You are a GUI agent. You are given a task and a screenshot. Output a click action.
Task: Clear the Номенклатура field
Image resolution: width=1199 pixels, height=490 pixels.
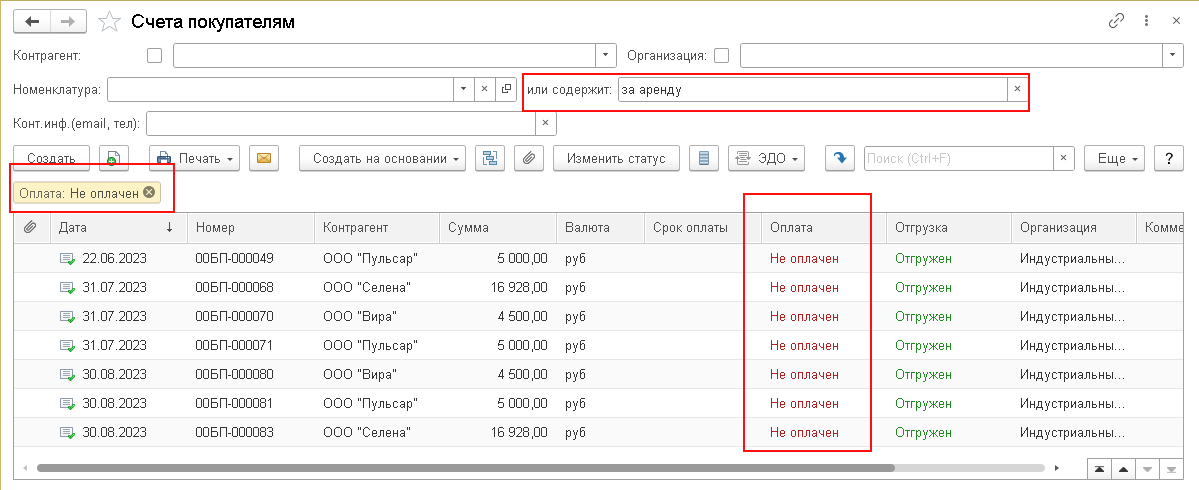click(x=484, y=89)
